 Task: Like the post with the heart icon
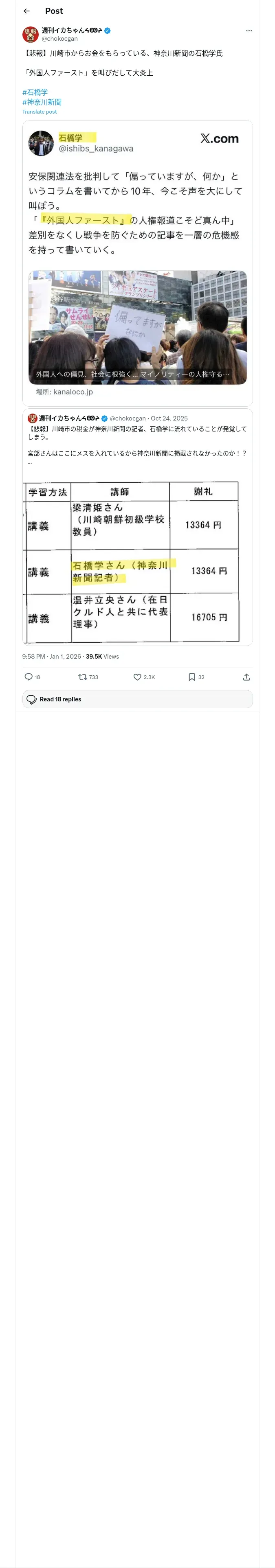(138, 676)
